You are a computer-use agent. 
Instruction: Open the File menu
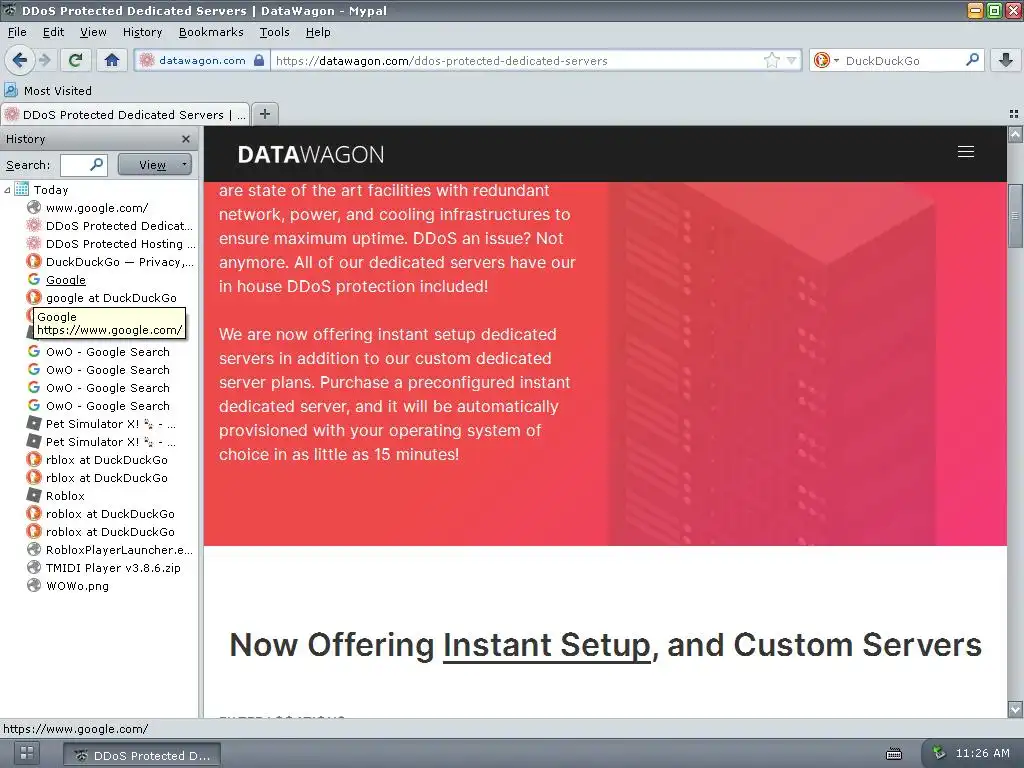click(17, 32)
